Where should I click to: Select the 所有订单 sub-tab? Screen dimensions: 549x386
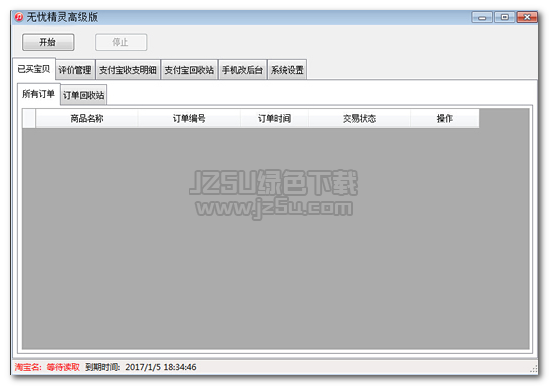[x=39, y=94]
